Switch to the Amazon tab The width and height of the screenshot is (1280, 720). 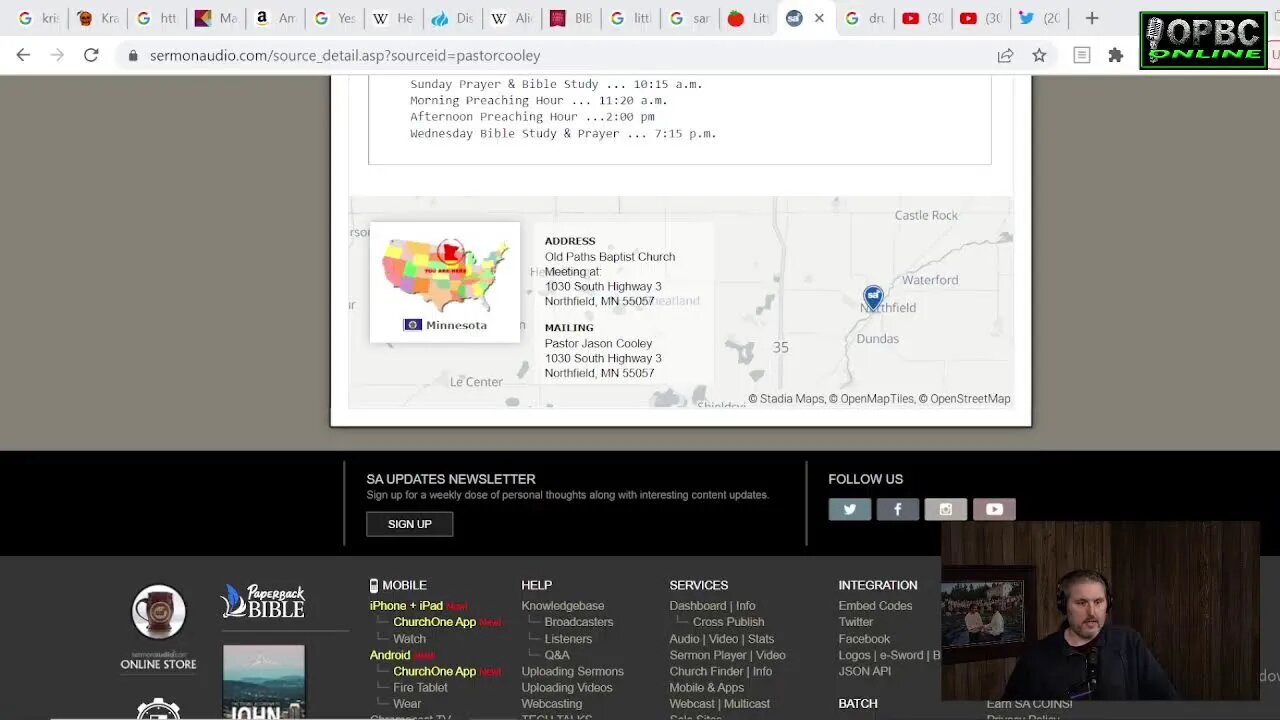274,18
